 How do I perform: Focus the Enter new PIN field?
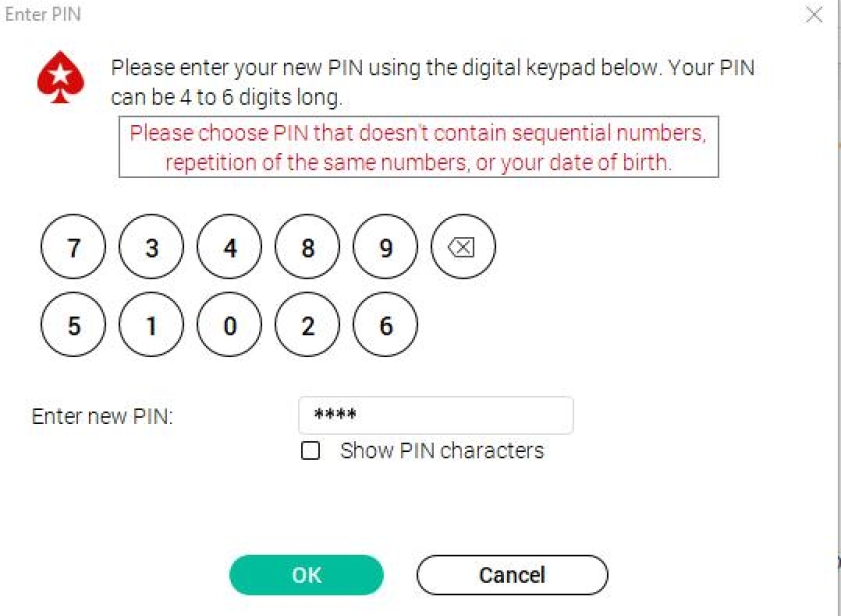coord(436,415)
